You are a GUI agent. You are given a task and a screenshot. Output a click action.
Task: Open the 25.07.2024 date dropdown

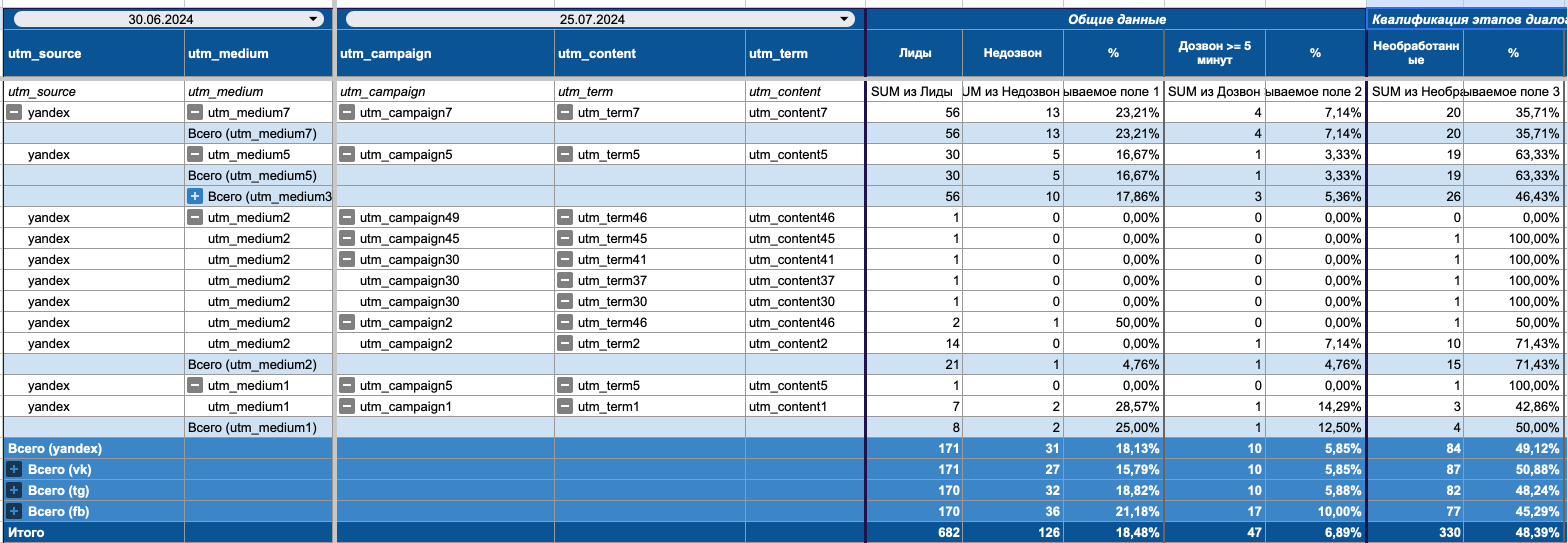845,19
